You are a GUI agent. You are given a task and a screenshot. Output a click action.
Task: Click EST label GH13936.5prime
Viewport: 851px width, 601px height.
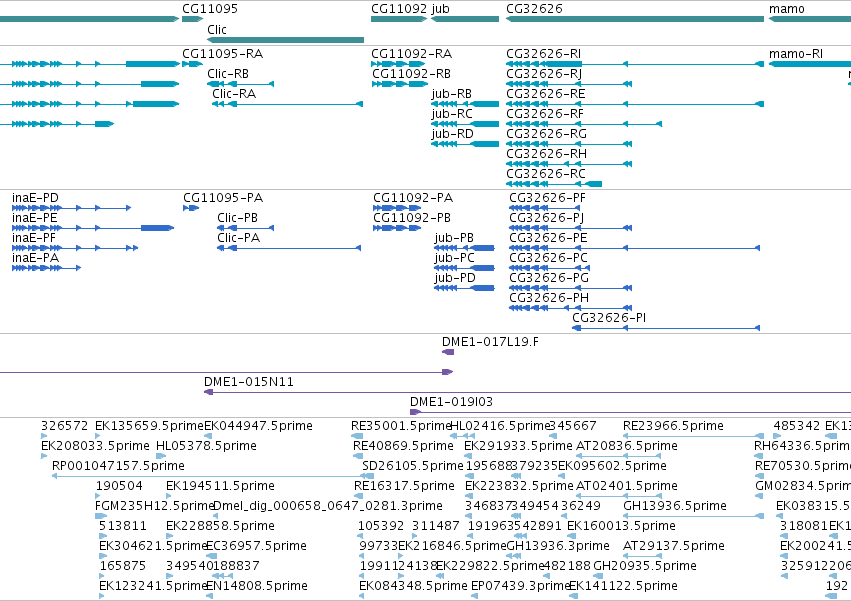click(x=675, y=507)
